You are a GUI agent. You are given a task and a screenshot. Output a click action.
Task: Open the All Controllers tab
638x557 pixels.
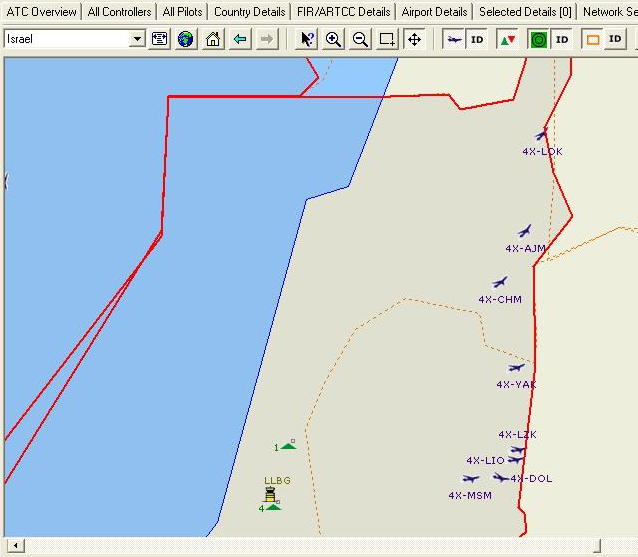[119, 12]
